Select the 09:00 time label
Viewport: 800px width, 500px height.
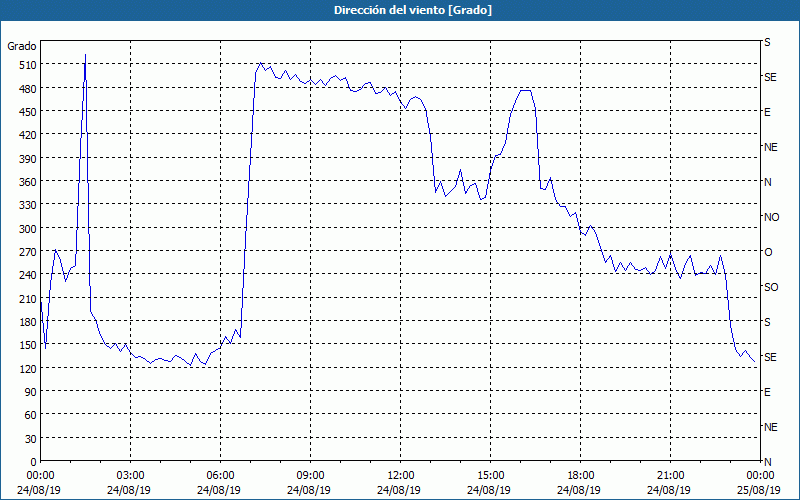[x=310, y=476]
